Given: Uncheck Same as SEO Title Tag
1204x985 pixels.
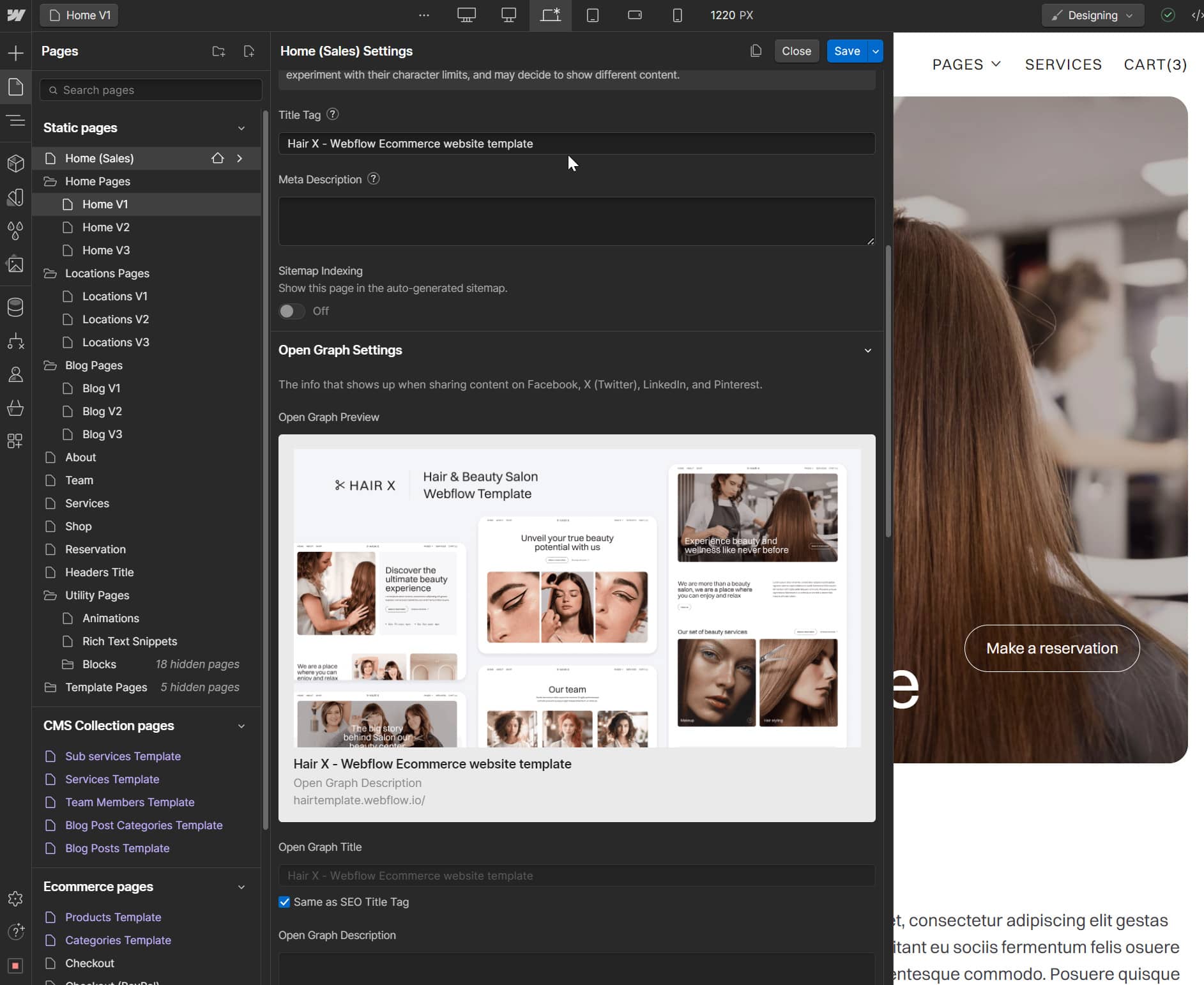Looking at the screenshot, I should pos(284,902).
